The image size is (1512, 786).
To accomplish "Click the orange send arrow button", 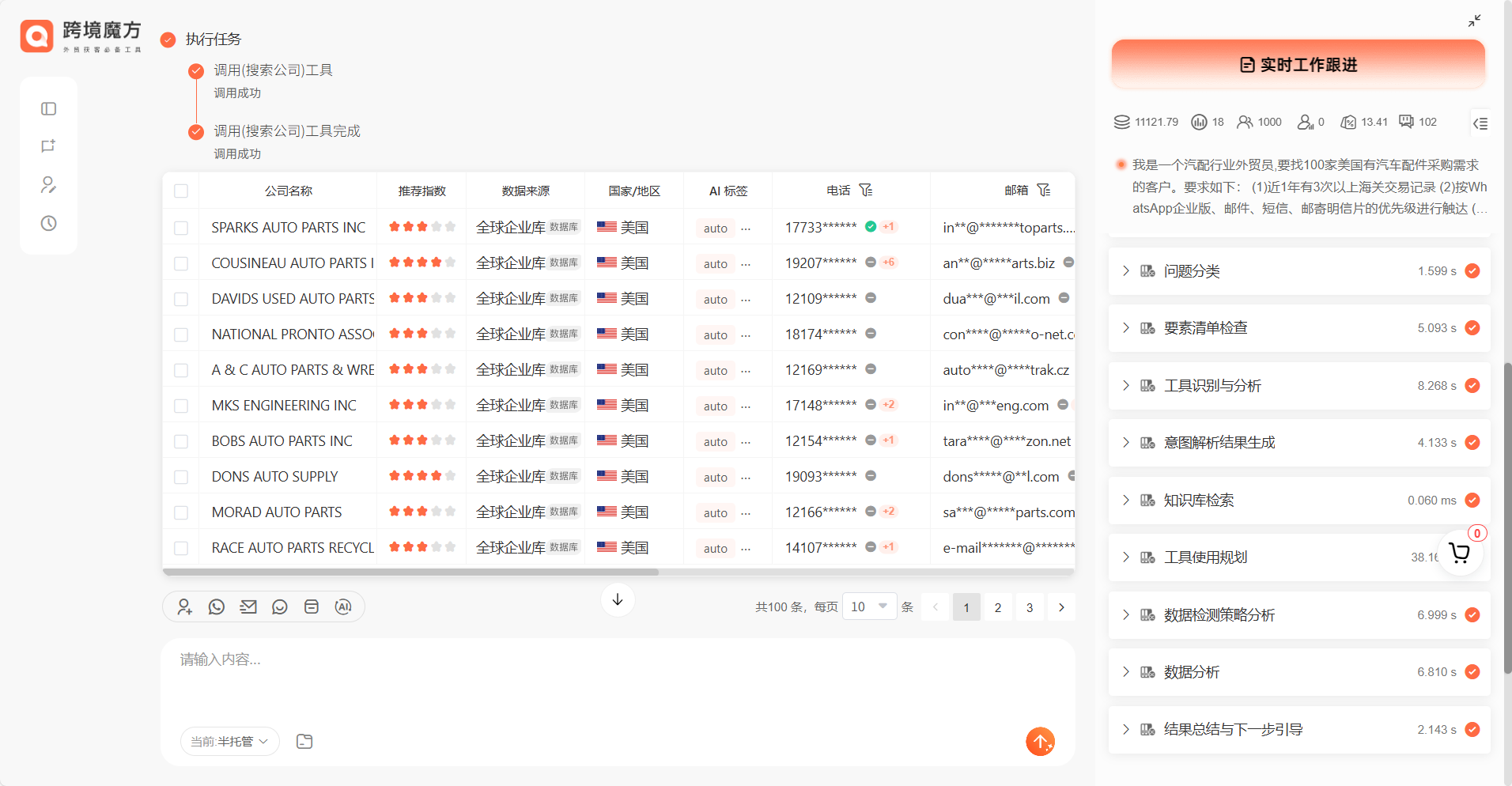I will [x=1040, y=741].
